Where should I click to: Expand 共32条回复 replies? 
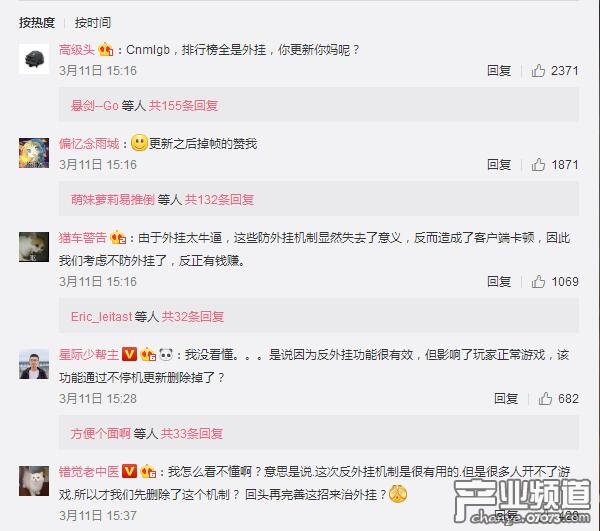coord(192,317)
